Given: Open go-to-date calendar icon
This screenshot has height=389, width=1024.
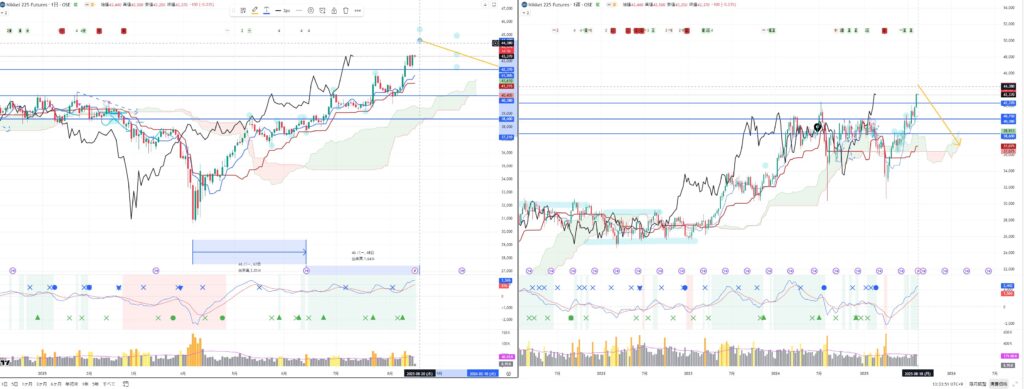Looking at the screenshot, I should [125, 384].
